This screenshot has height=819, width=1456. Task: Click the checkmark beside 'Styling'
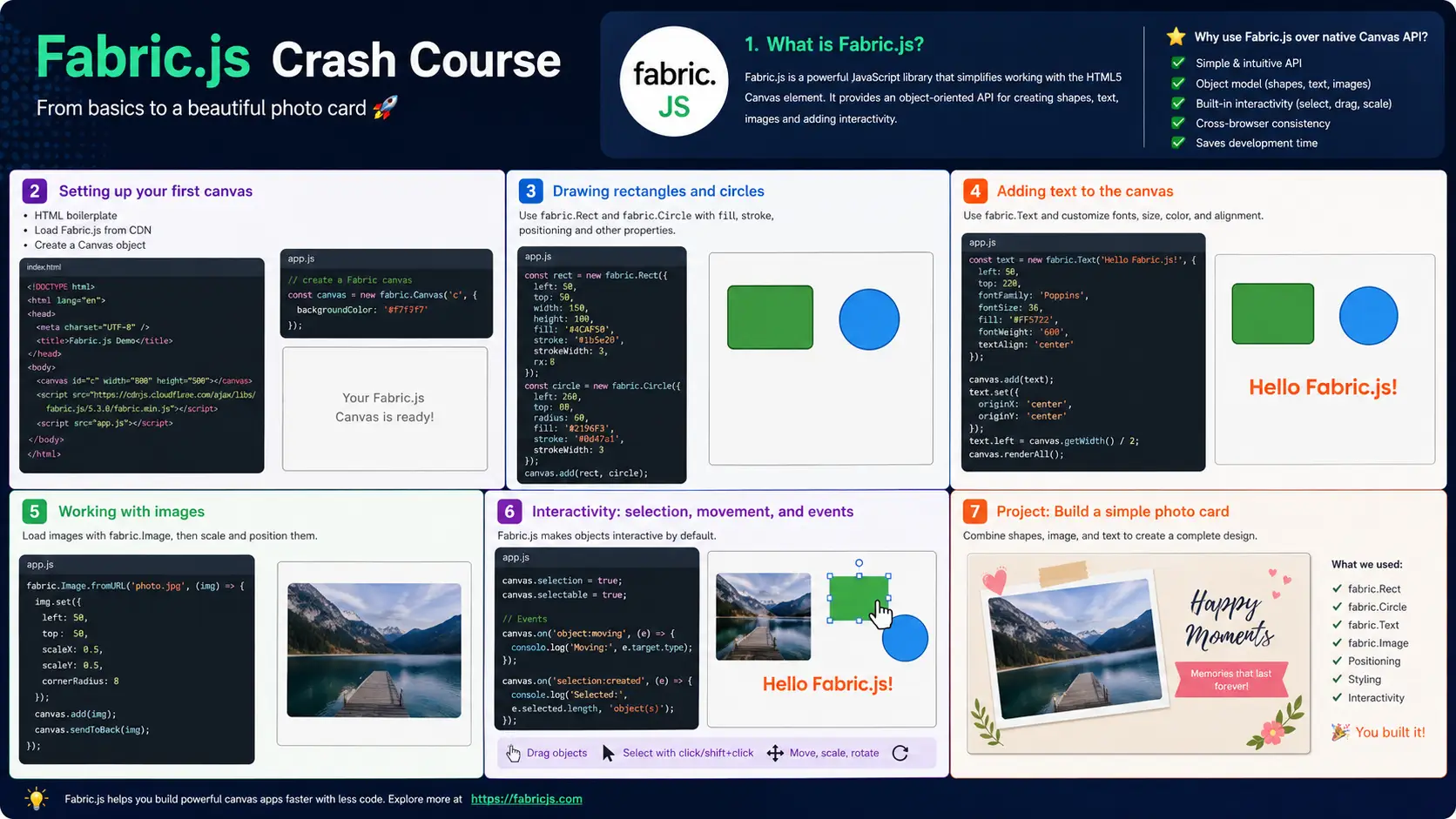tap(1337, 679)
